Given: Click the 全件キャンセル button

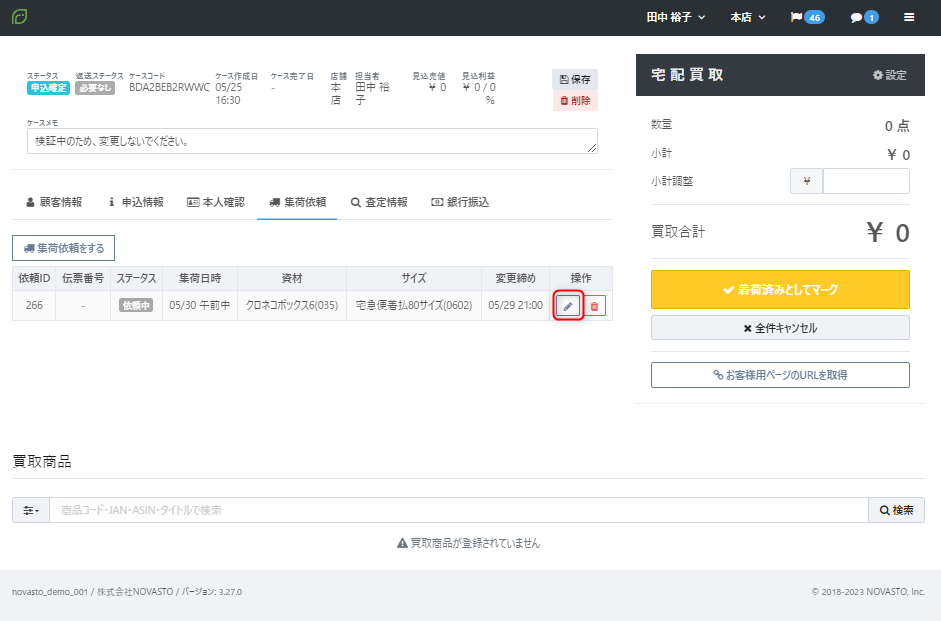Looking at the screenshot, I should tap(780, 328).
